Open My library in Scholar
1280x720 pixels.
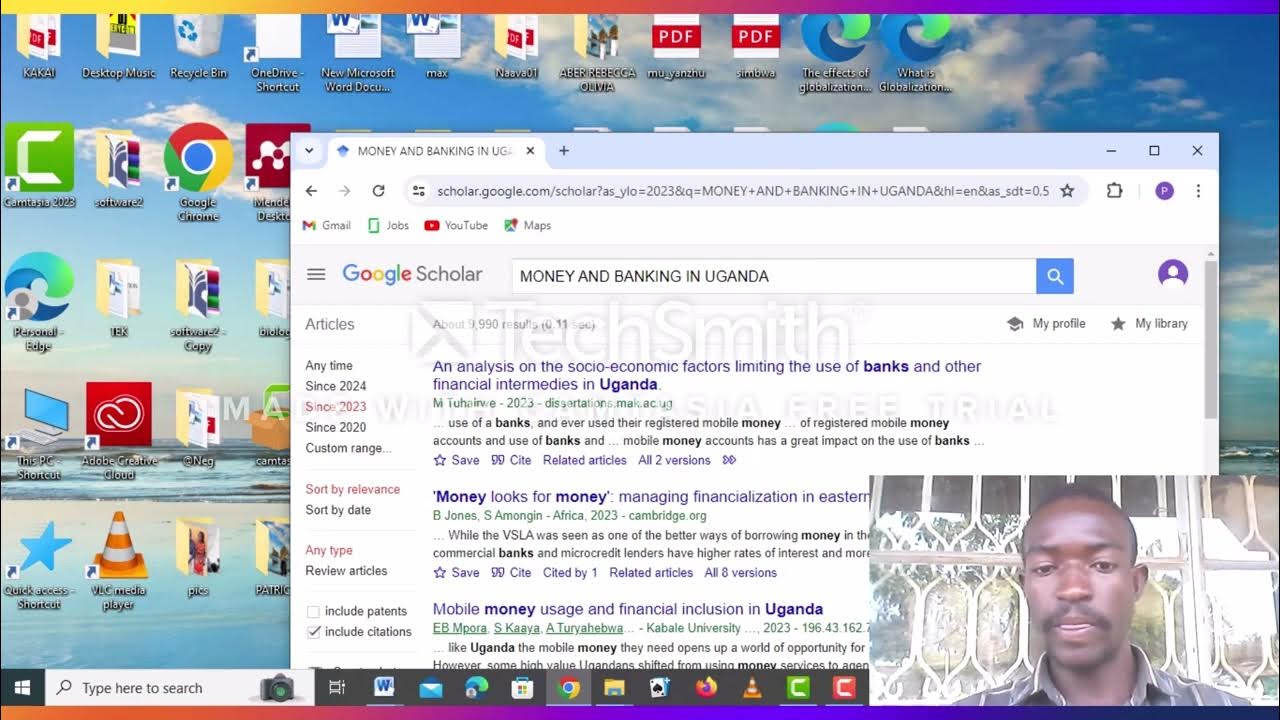pyautogui.click(x=1149, y=323)
